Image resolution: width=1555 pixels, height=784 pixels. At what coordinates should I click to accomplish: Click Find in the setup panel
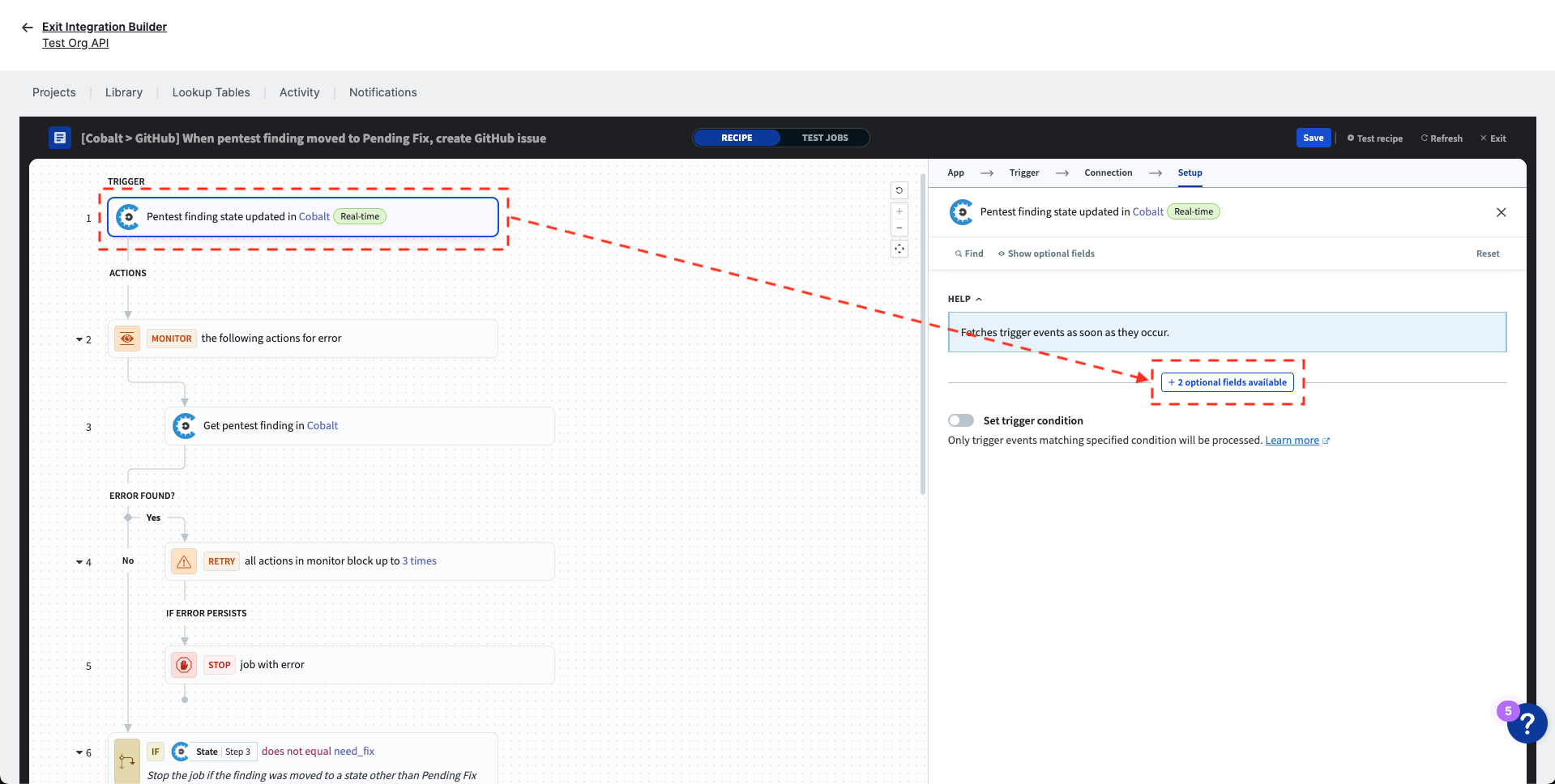pyautogui.click(x=969, y=254)
